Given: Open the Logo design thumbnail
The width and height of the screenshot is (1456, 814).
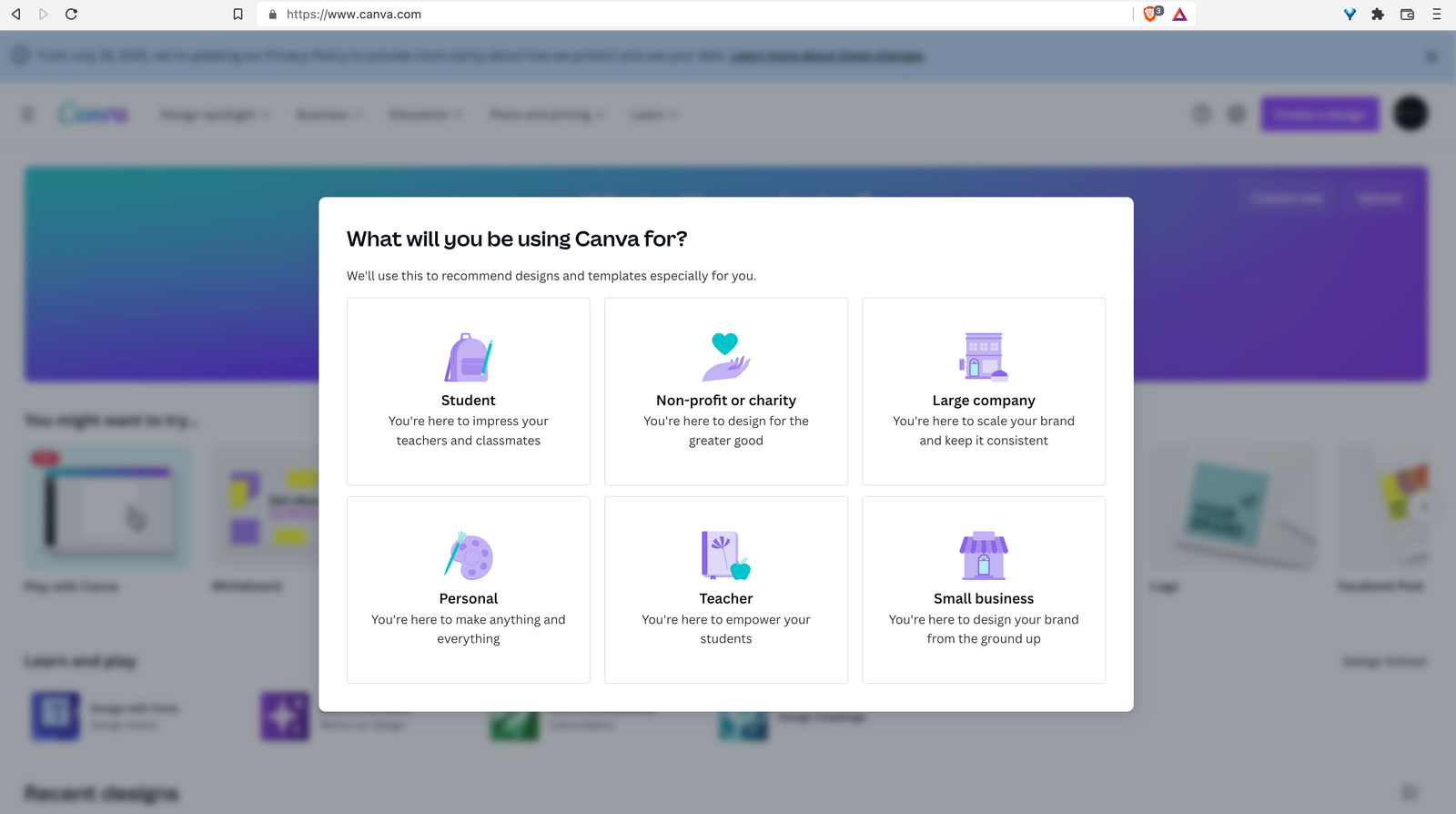Looking at the screenshot, I should [x=1232, y=506].
